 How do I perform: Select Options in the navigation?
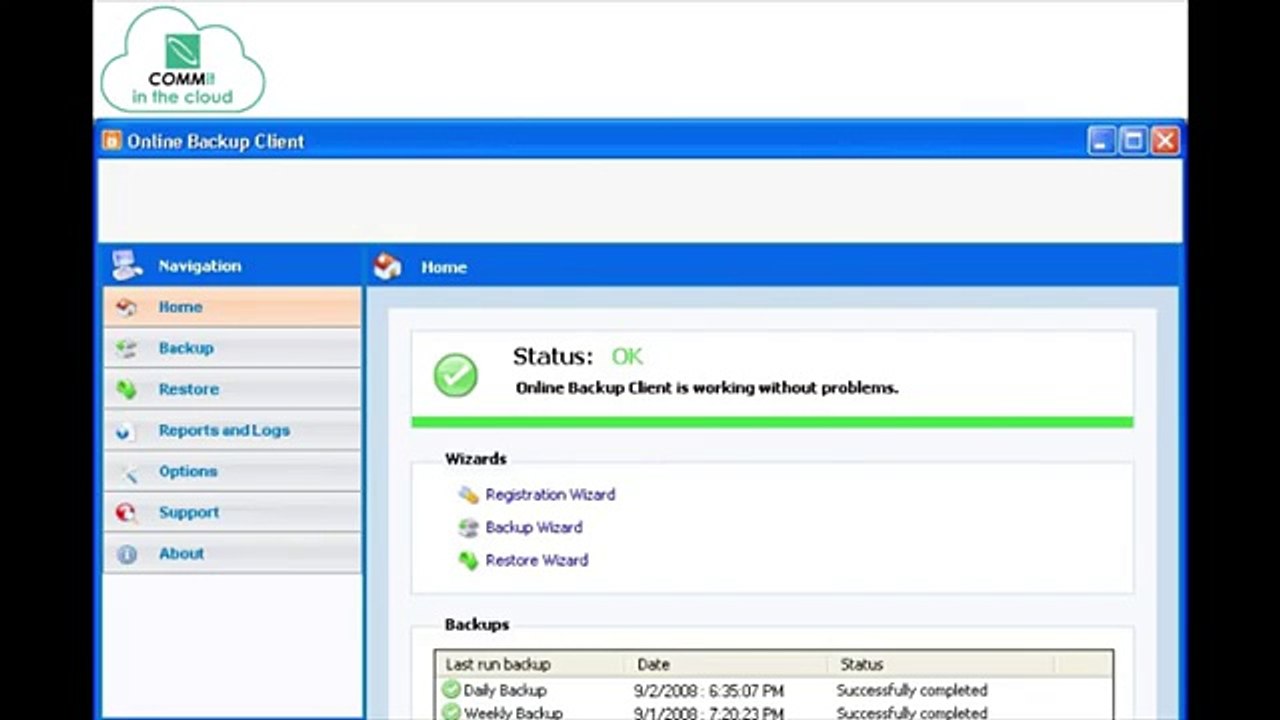pos(232,471)
